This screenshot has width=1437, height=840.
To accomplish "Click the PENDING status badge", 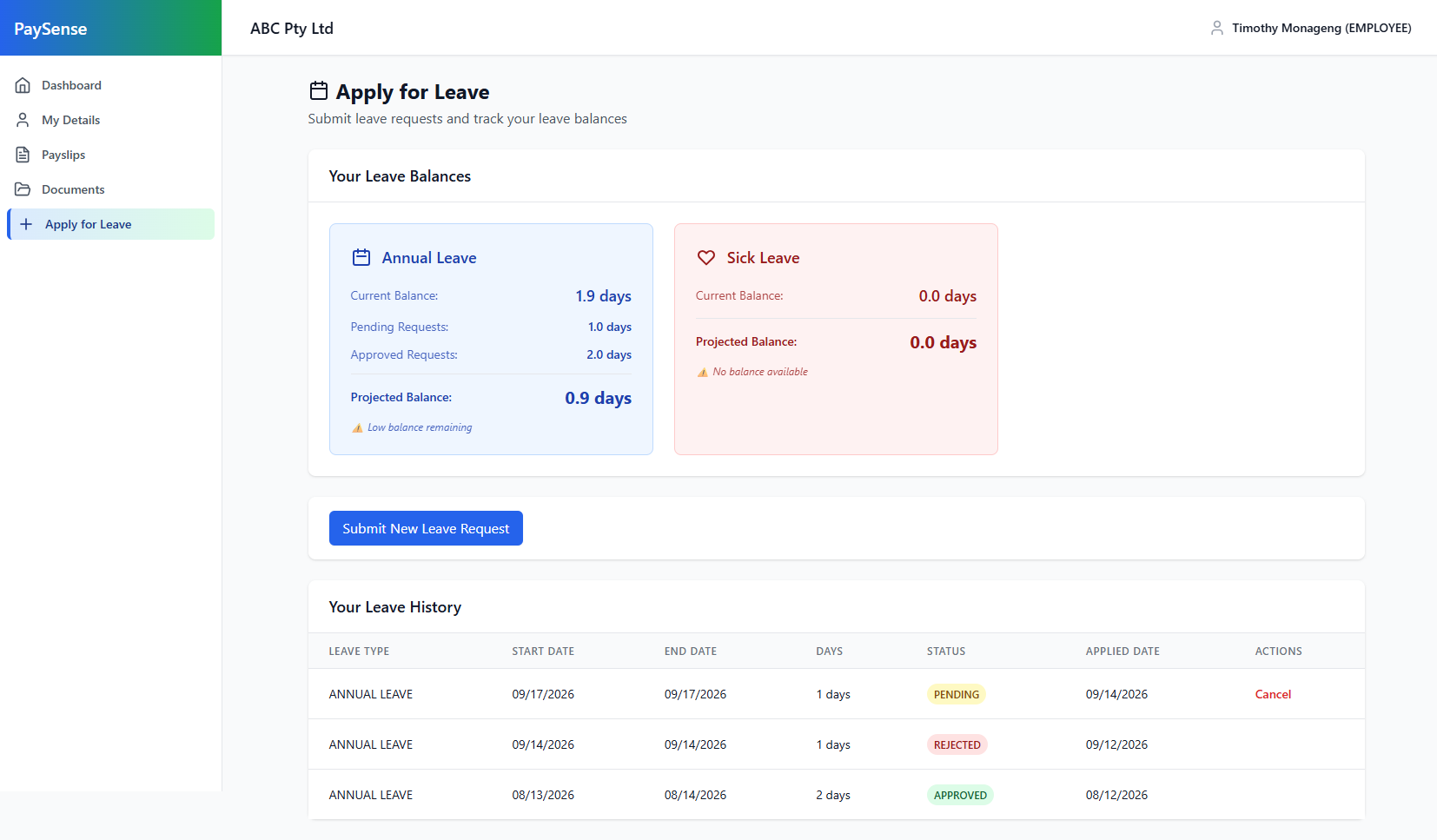I will tap(957, 694).
